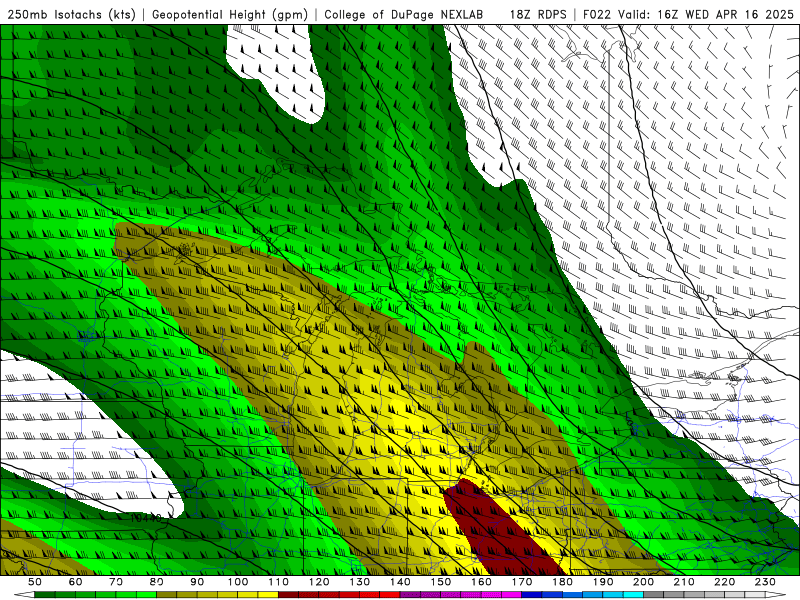This screenshot has width=800, height=600.
Task: Click the 220 legend scale number
Action: pos(724,582)
